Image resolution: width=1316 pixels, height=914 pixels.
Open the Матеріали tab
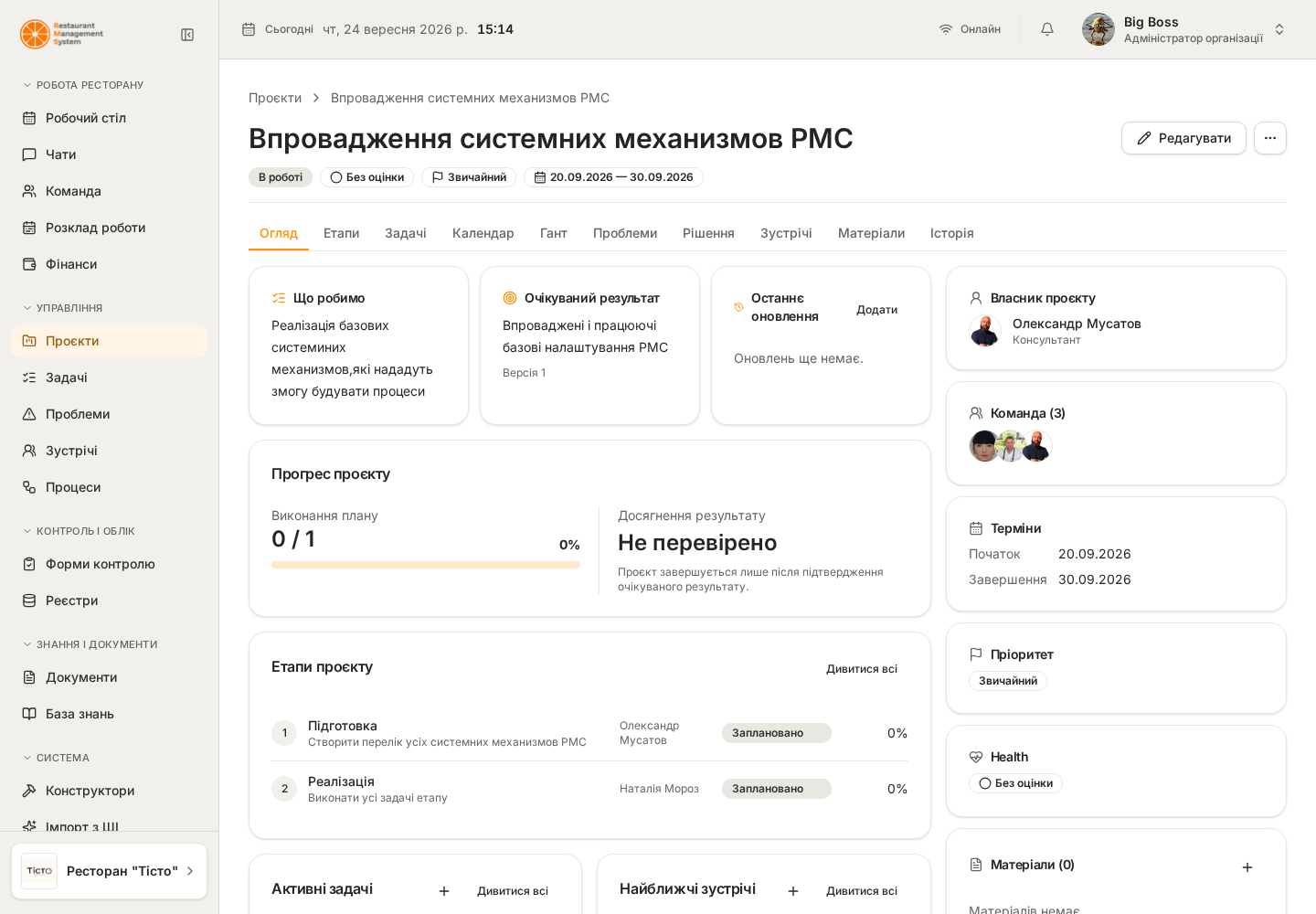[872, 233]
